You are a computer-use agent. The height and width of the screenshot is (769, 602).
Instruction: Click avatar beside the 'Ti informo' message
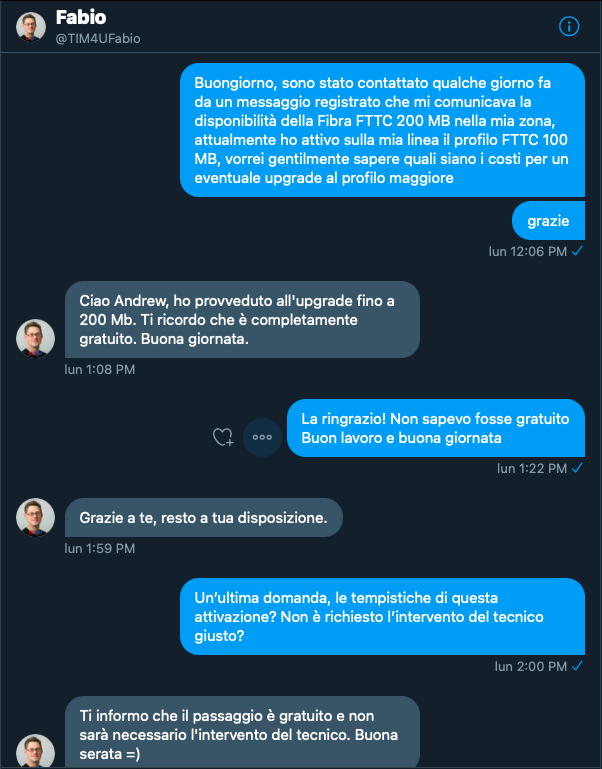point(35,750)
